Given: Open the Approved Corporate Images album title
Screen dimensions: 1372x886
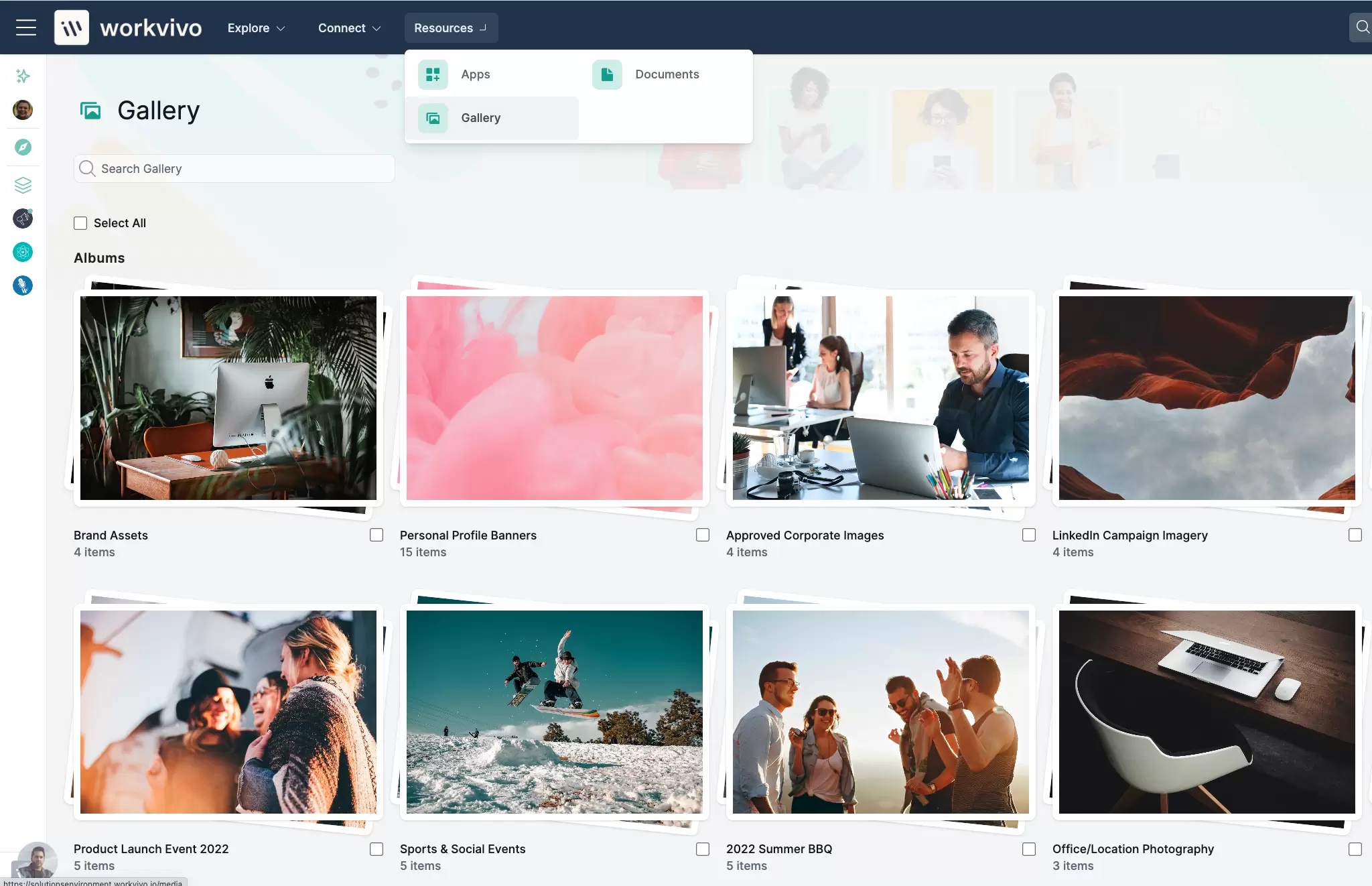Looking at the screenshot, I should [x=805, y=535].
